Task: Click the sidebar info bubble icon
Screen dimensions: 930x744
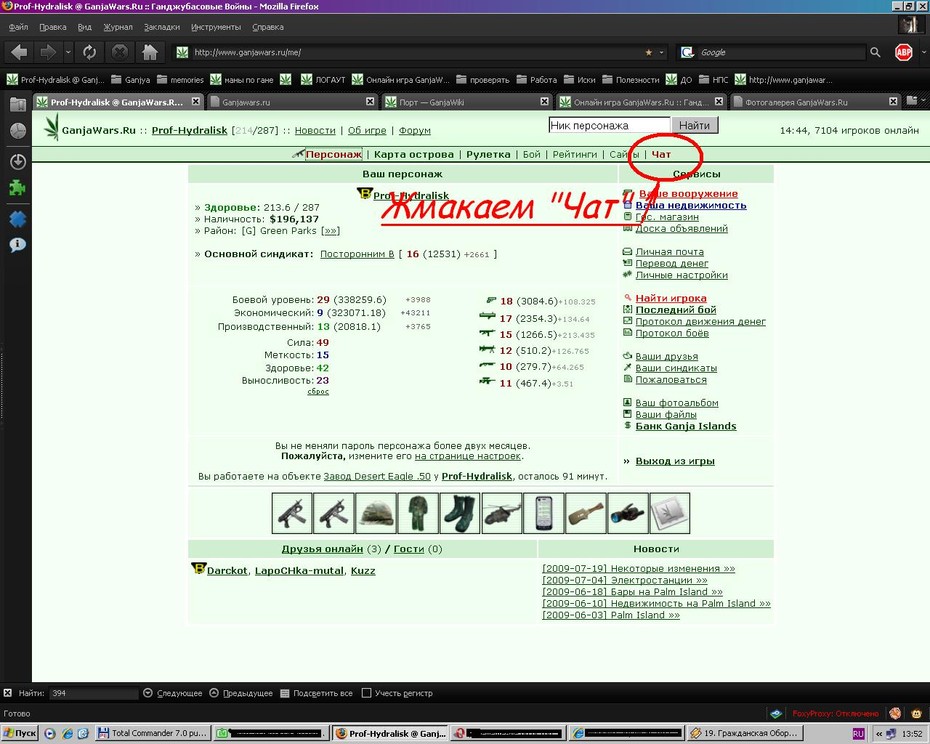Action: (x=18, y=244)
